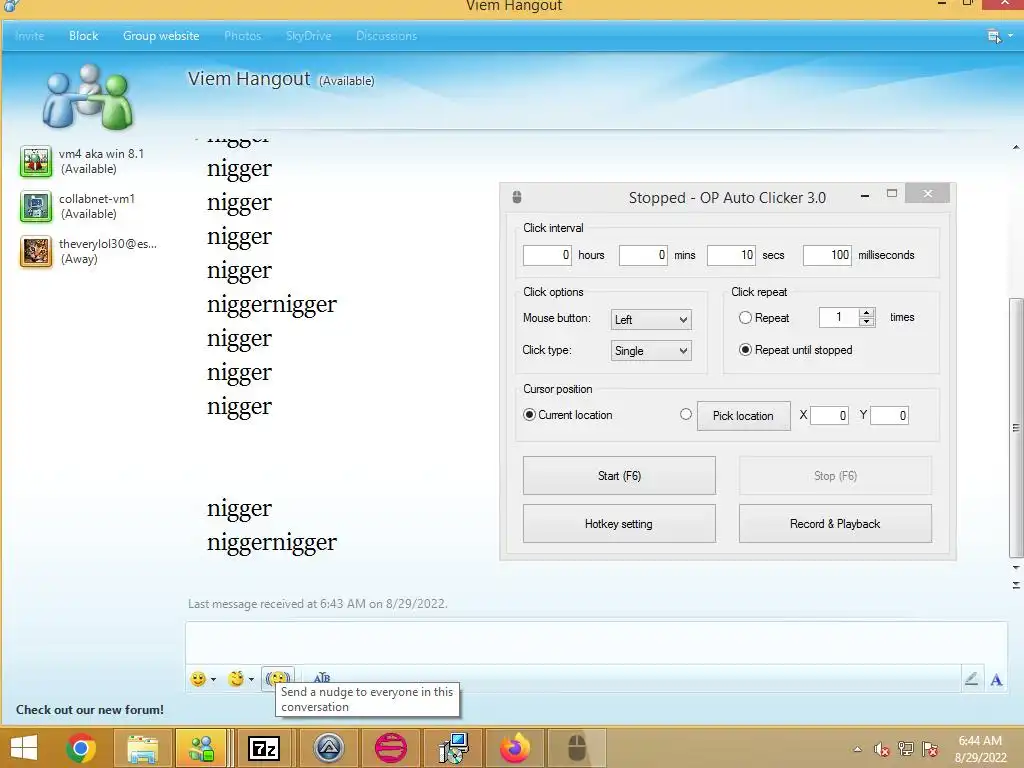This screenshot has height=768, width=1024.
Task: Click the Pick location button
Action: 743,416
